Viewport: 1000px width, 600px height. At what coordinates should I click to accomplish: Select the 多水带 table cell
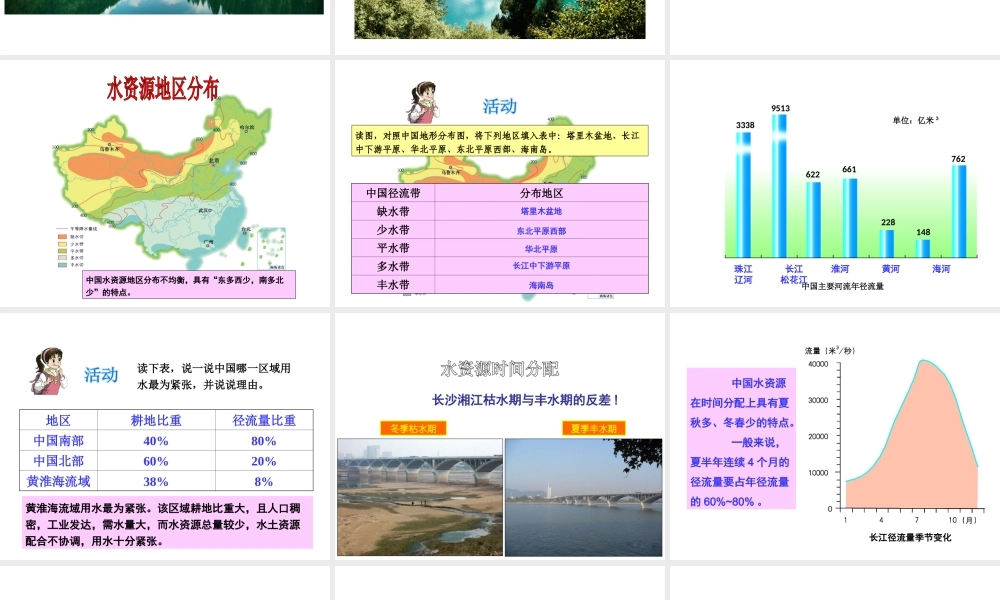pyautogui.click(x=393, y=267)
